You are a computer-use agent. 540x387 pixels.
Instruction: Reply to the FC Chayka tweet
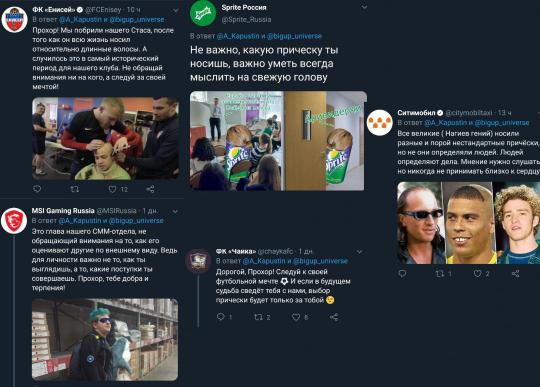pos(220,316)
